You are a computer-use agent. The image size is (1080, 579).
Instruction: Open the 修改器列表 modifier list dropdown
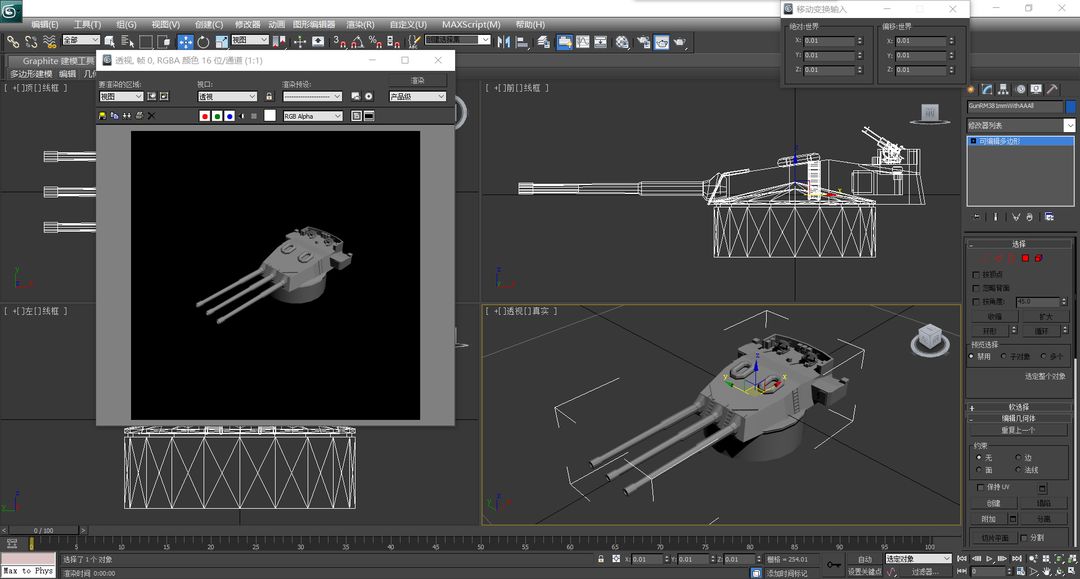click(1021, 125)
